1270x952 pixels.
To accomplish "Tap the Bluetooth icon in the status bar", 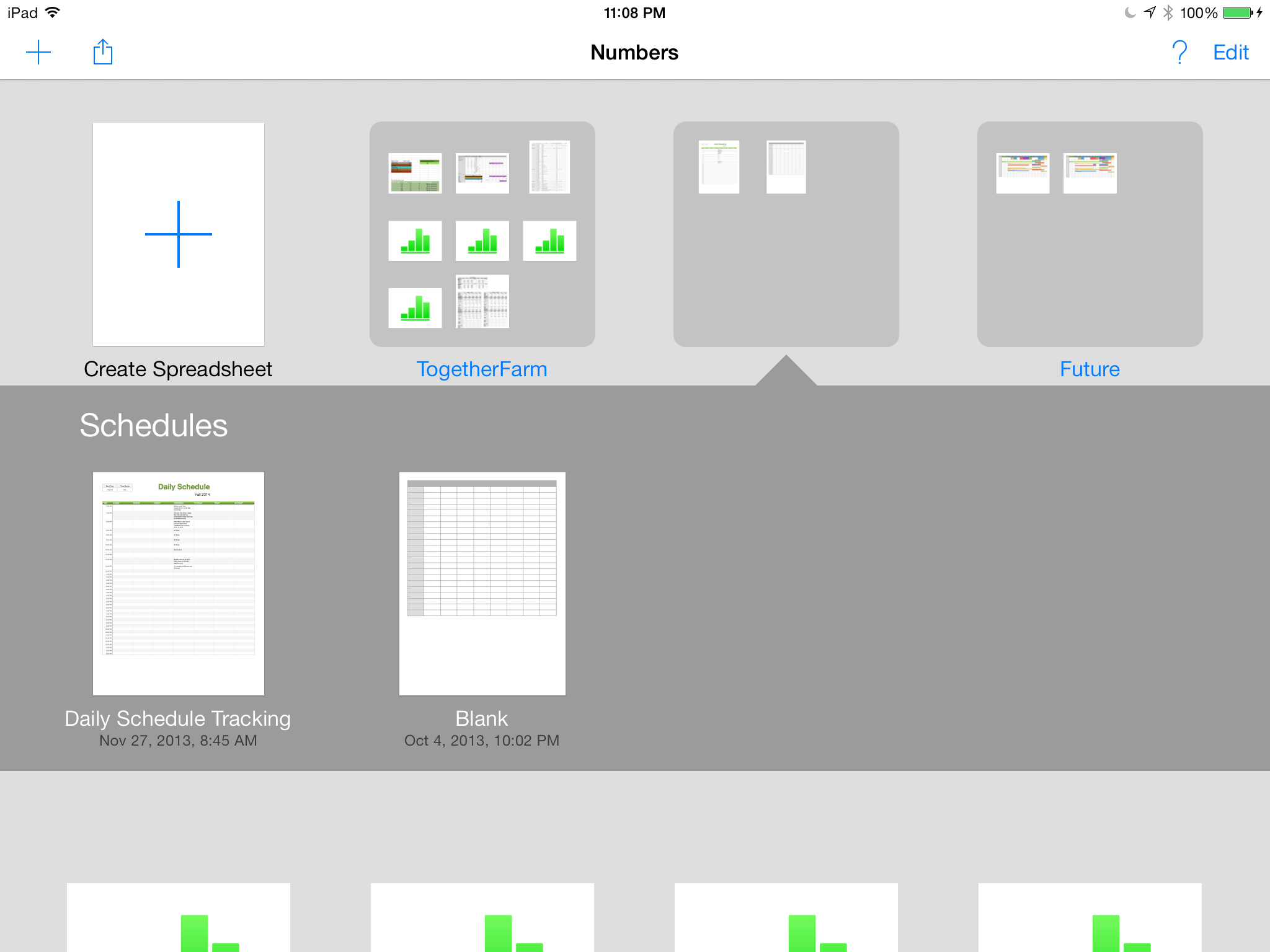I will pyautogui.click(x=1168, y=12).
